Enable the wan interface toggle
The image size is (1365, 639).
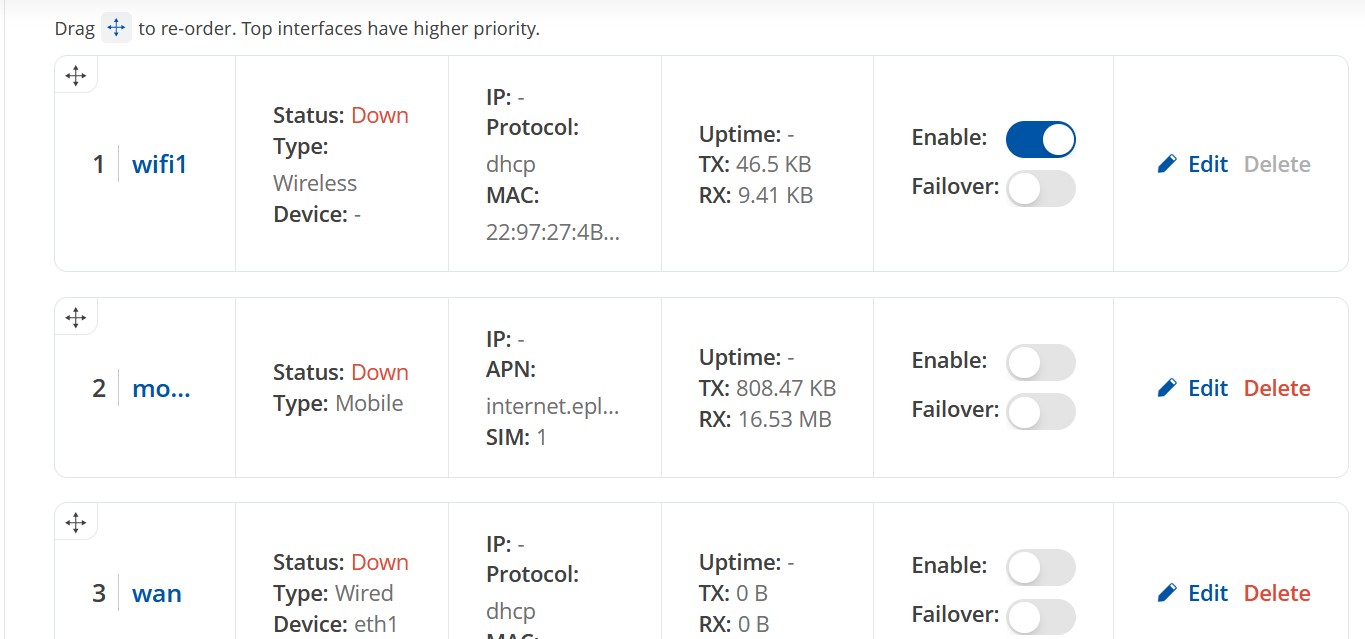[x=1040, y=567]
